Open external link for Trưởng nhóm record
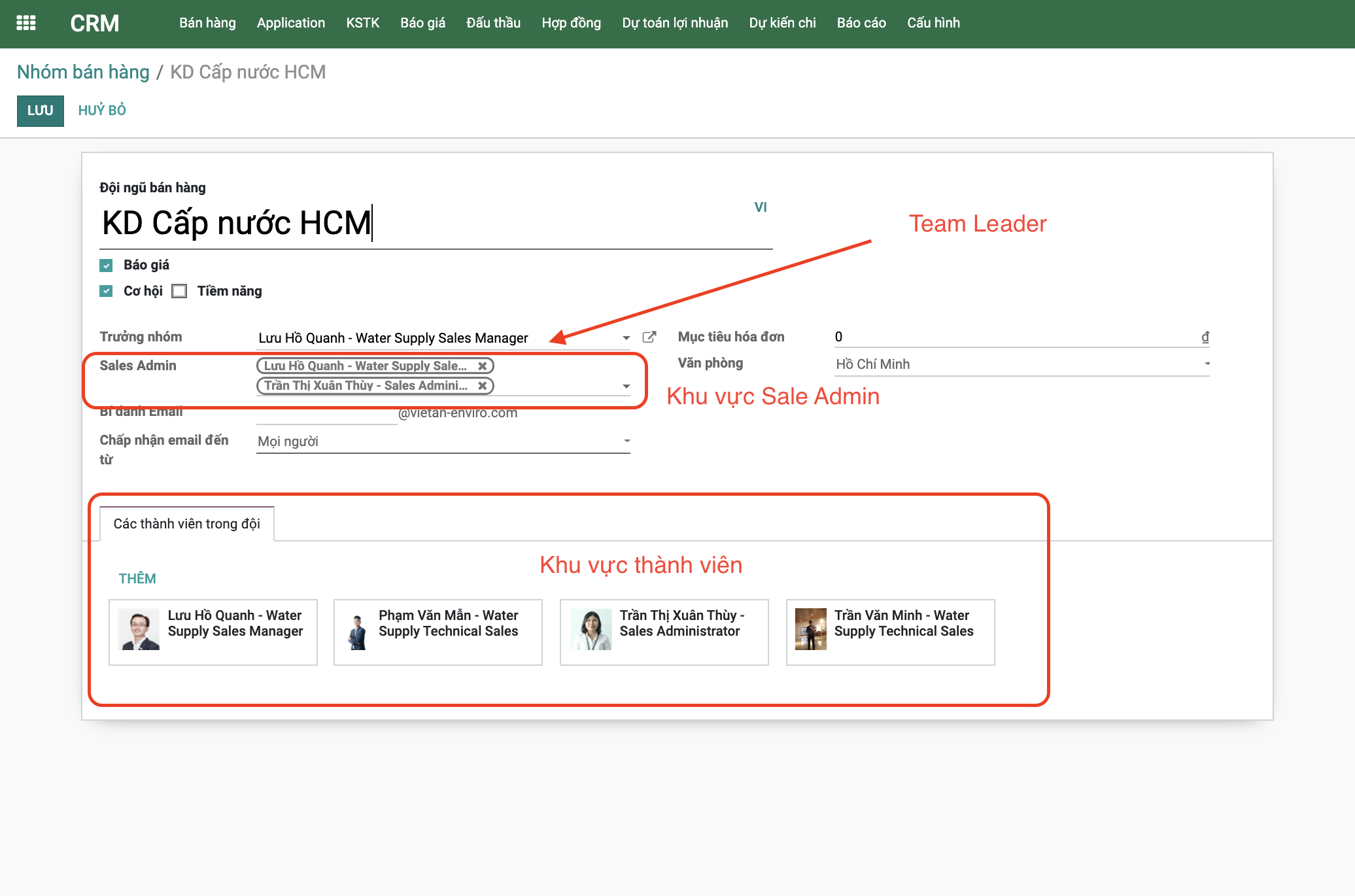 pos(649,337)
